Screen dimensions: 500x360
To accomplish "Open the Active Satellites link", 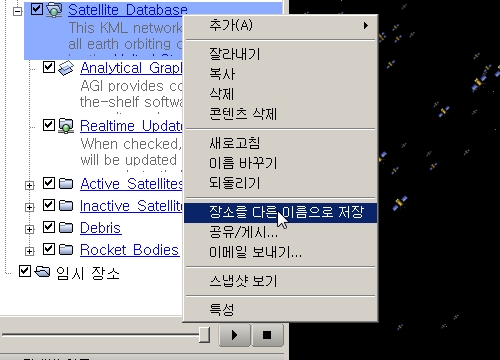I will click(x=131, y=184).
